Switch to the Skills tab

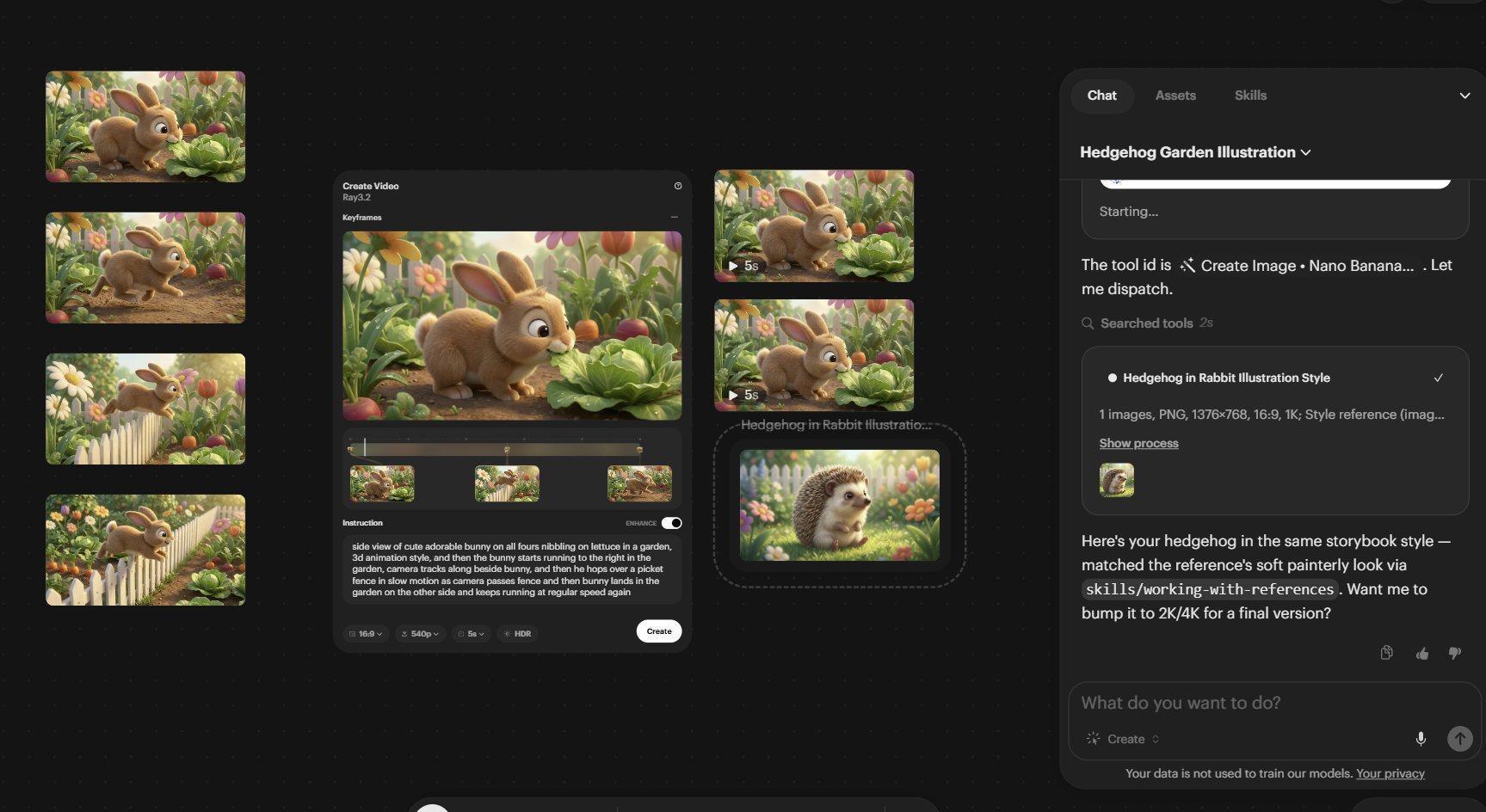pyautogui.click(x=1250, y=95)
